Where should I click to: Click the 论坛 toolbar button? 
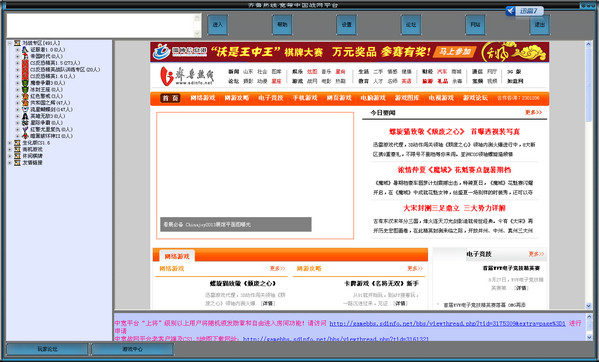tap(411, 25)
